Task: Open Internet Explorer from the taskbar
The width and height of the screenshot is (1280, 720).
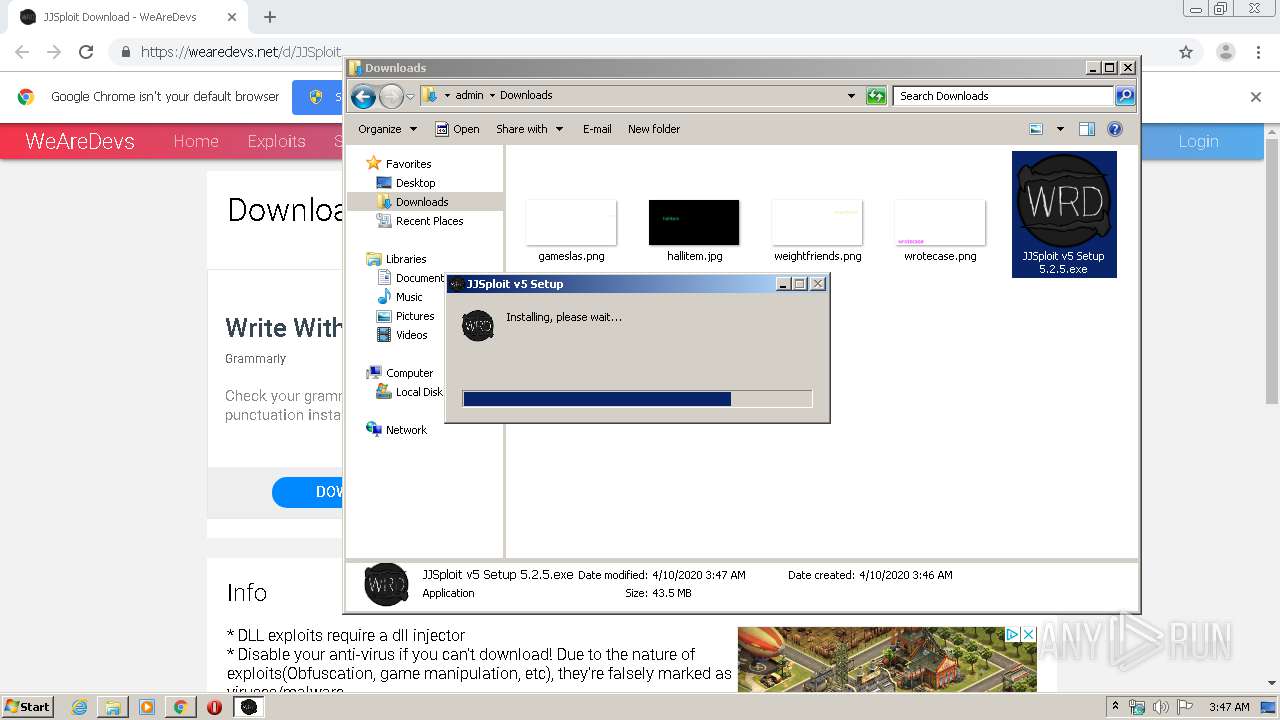Action: click(79, 707)
